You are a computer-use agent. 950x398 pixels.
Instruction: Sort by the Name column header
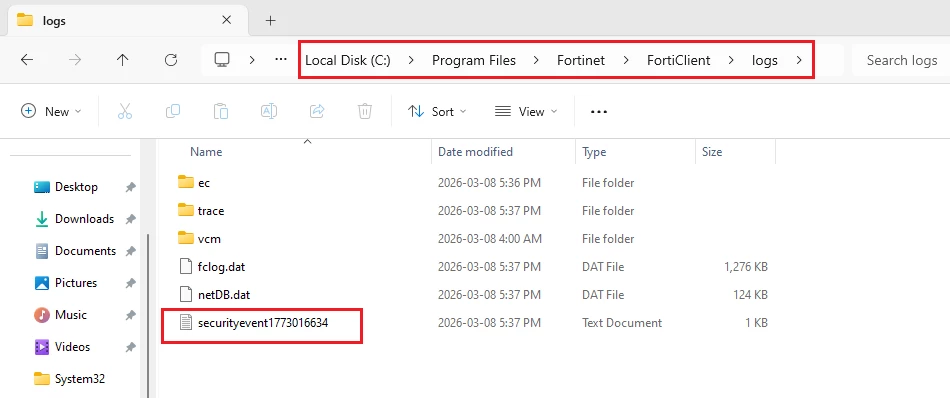point(206,151)
